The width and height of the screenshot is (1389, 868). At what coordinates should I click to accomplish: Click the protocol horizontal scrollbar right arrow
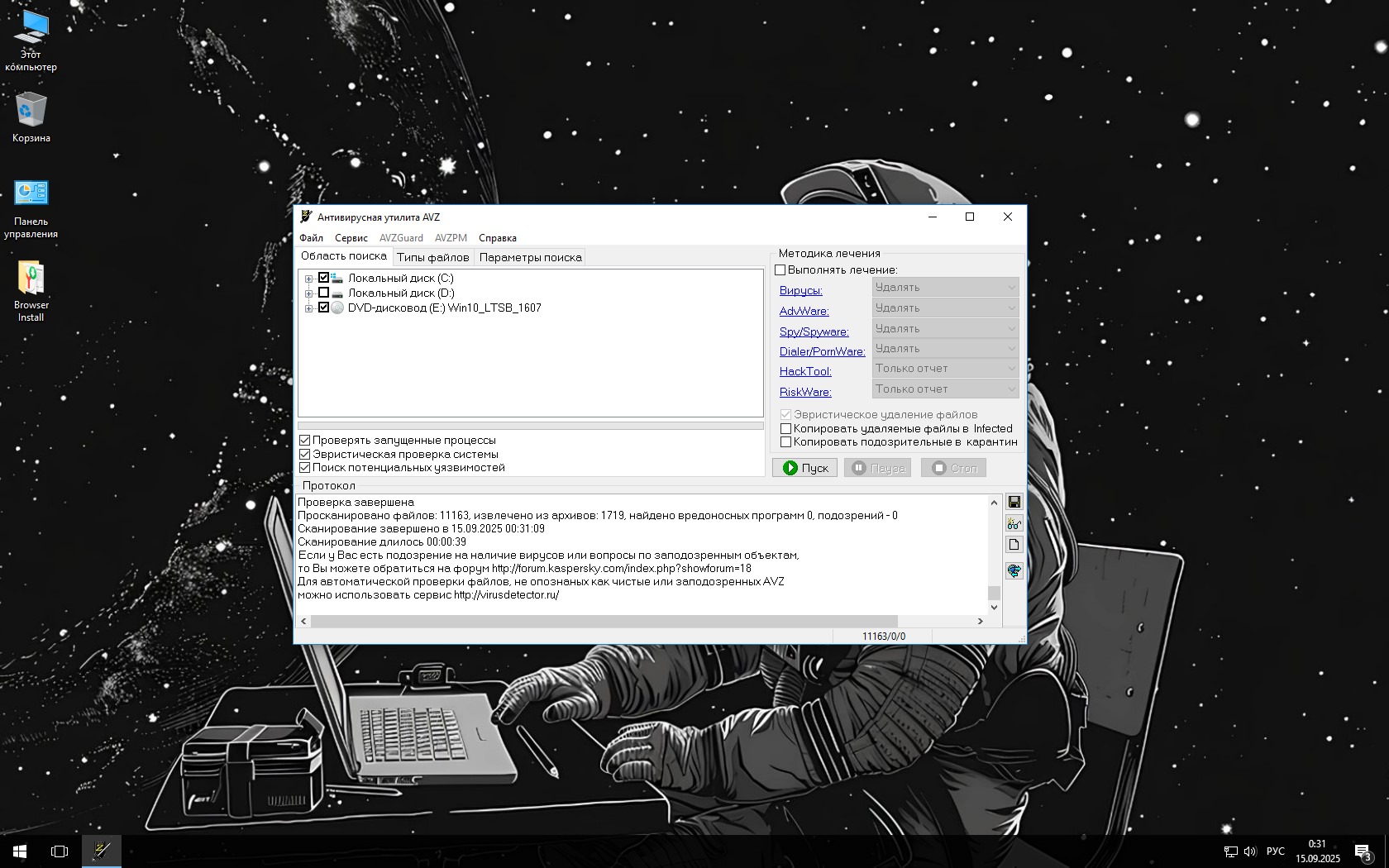point(981,621)
